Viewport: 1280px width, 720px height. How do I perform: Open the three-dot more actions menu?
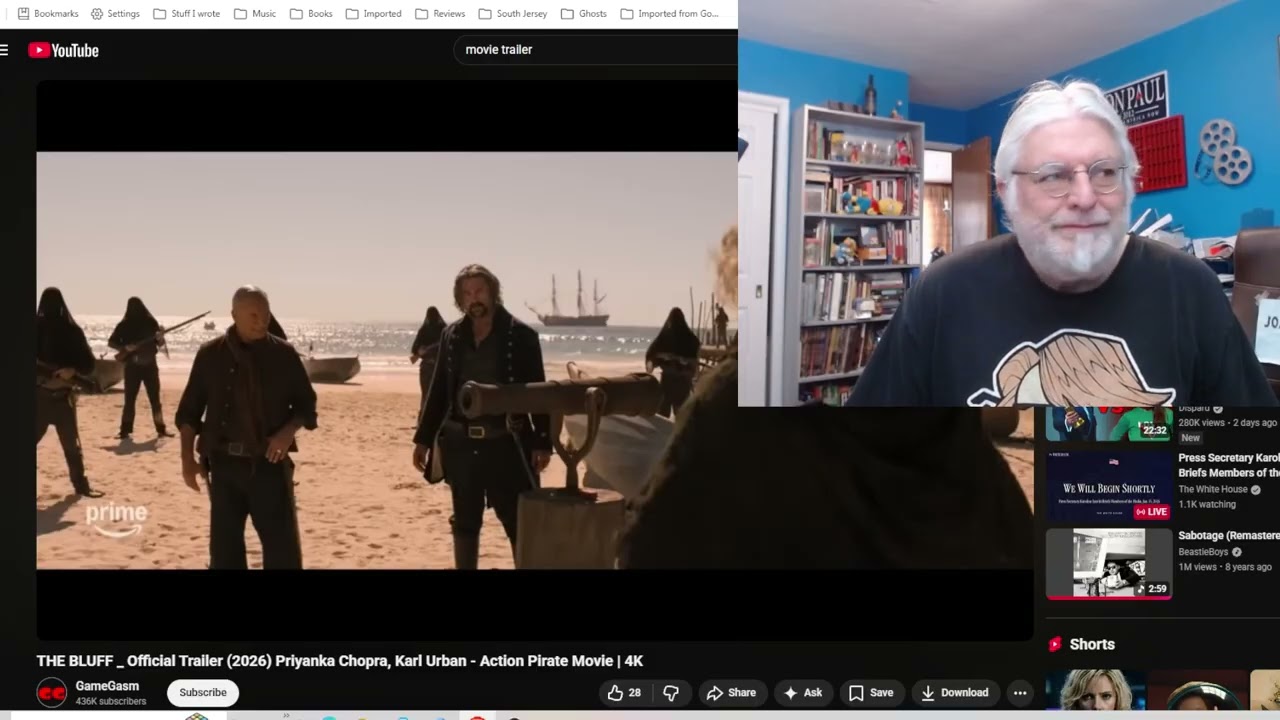1020,692
